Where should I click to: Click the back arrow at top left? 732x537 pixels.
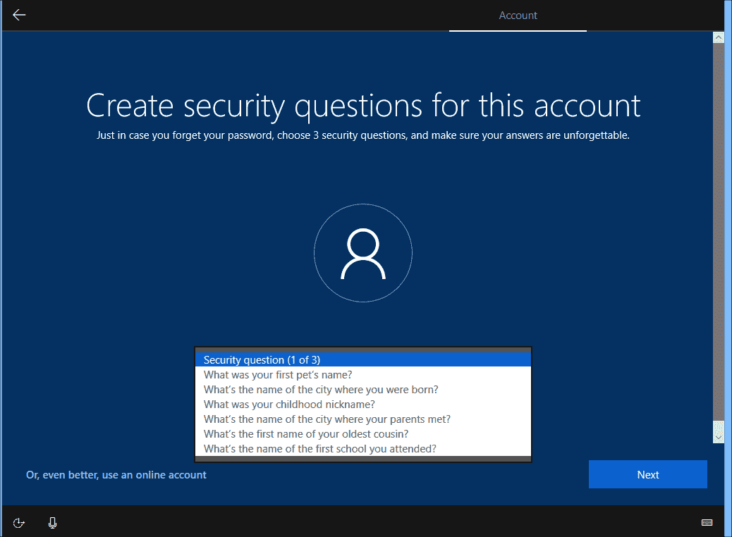pos(19,15)
